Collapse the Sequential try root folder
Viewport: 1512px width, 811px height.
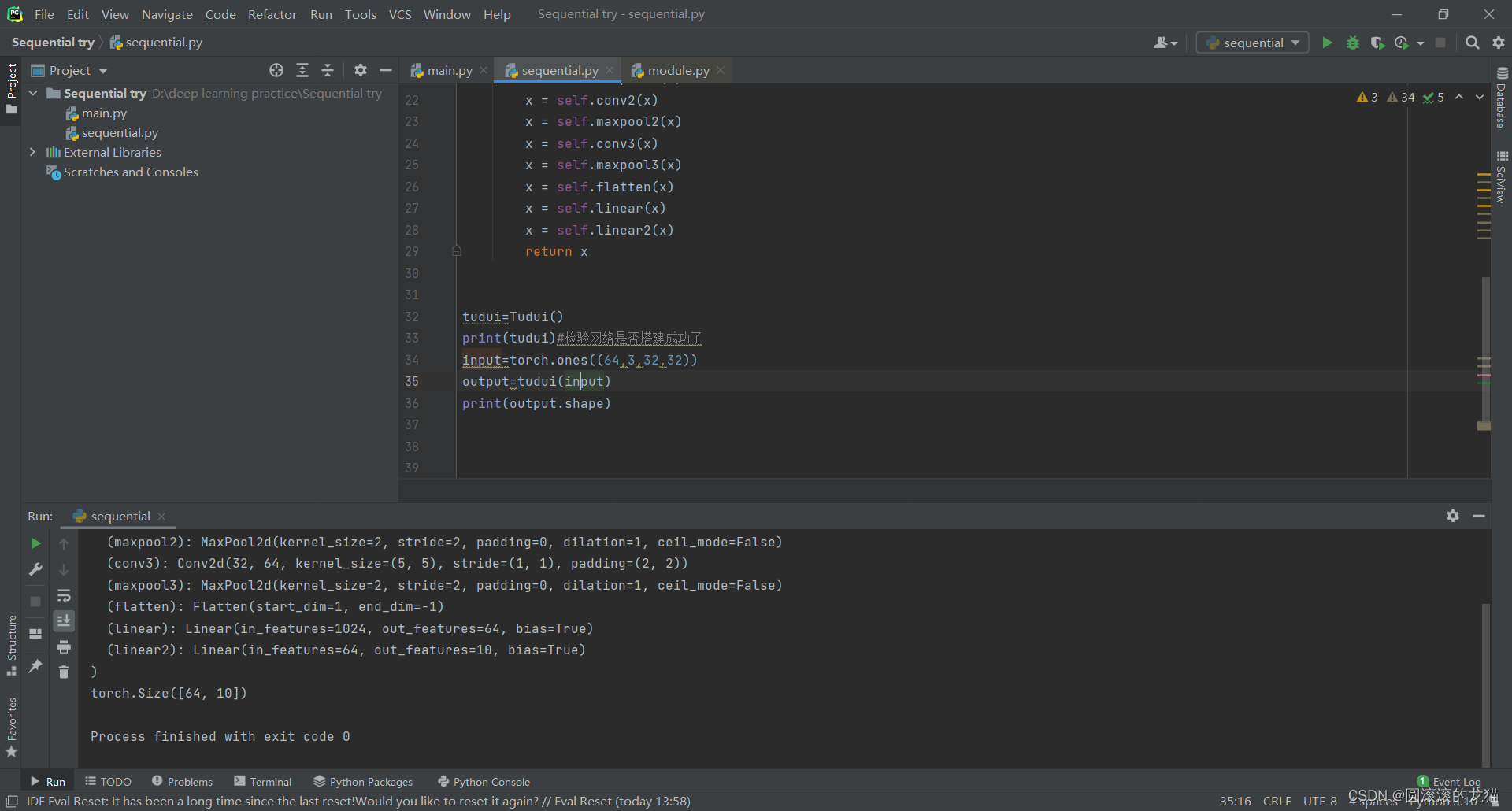[x=33, y=93]
